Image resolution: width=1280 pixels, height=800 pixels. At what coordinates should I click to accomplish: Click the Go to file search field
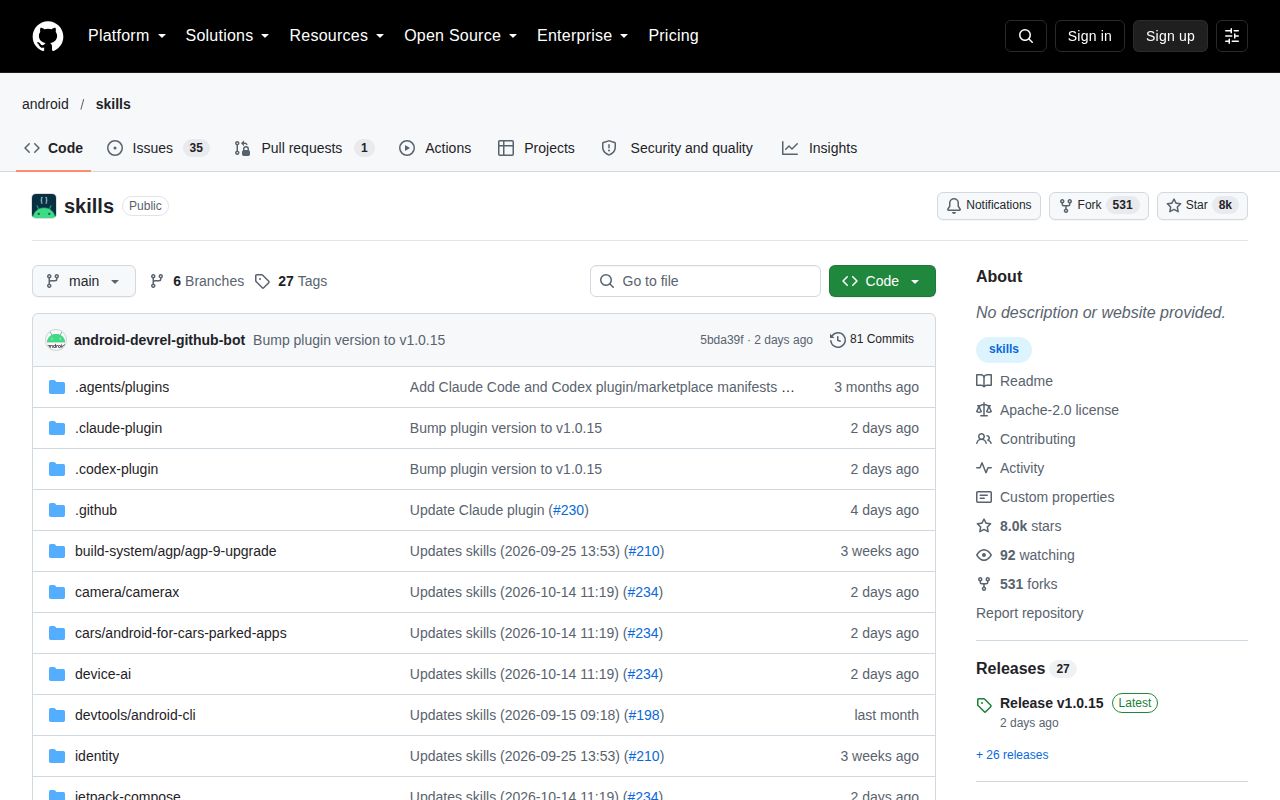click(705, 281)
